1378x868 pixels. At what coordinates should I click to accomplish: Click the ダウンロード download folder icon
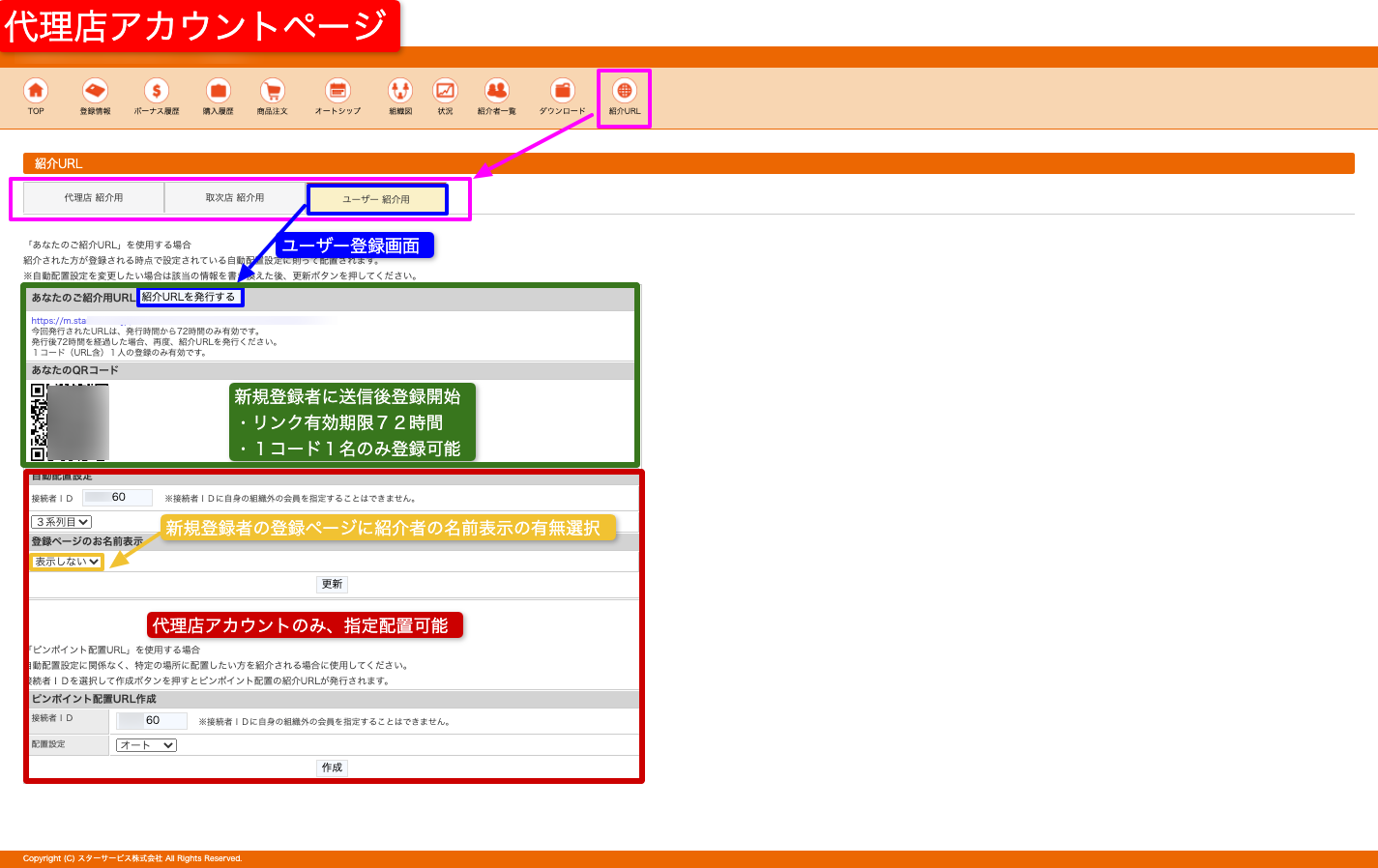[x=562, y=91]
